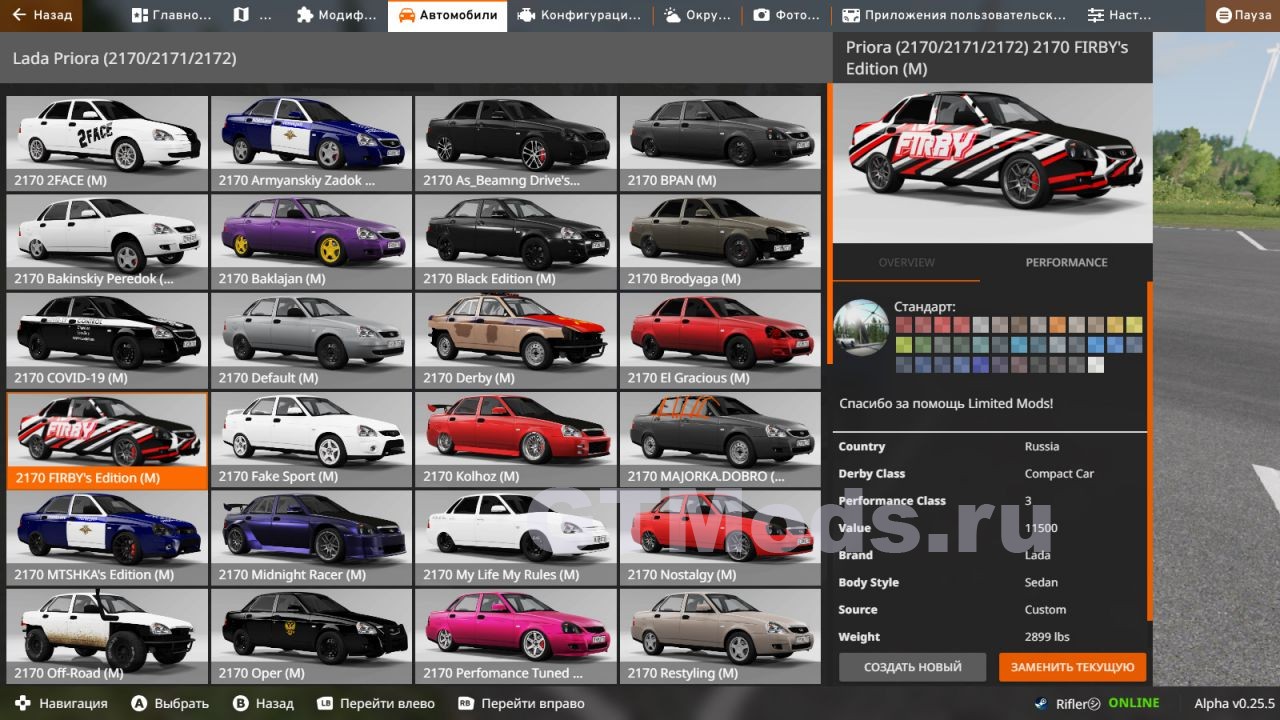Pick the 2170 Restyling (M) car

tap(720, 636)
